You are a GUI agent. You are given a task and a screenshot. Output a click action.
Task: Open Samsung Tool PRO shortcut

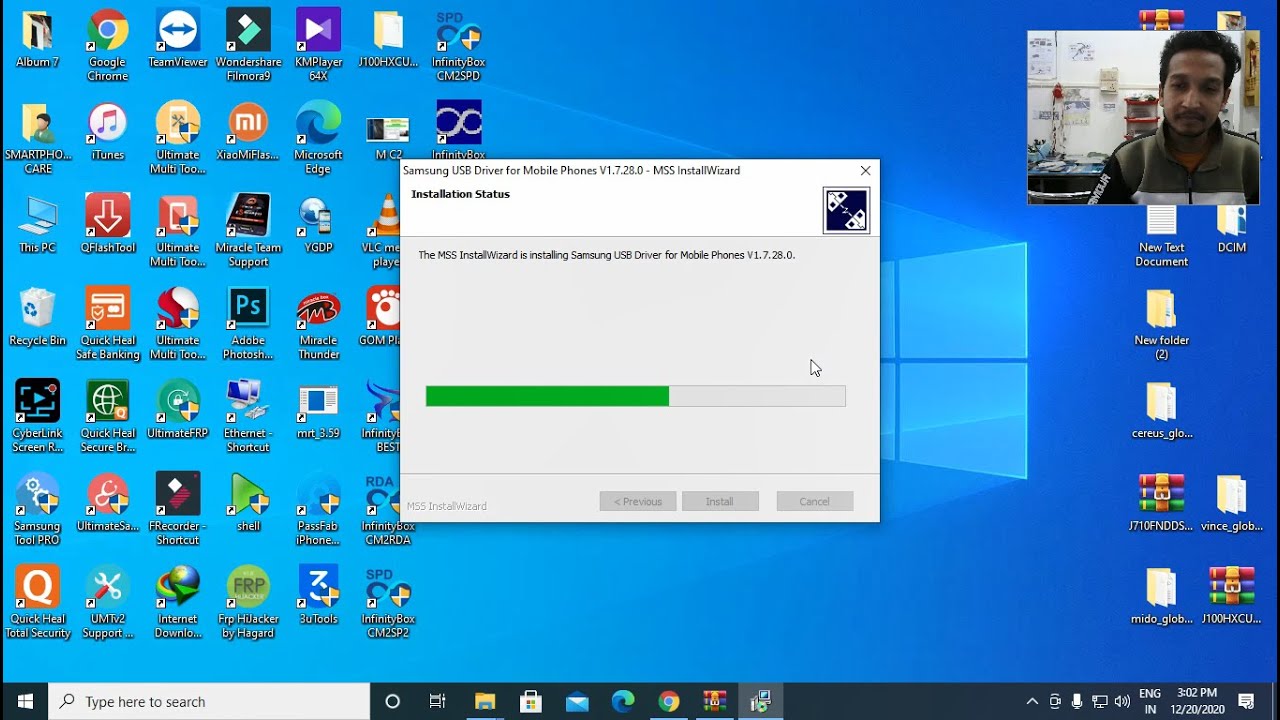click(37, 510)
